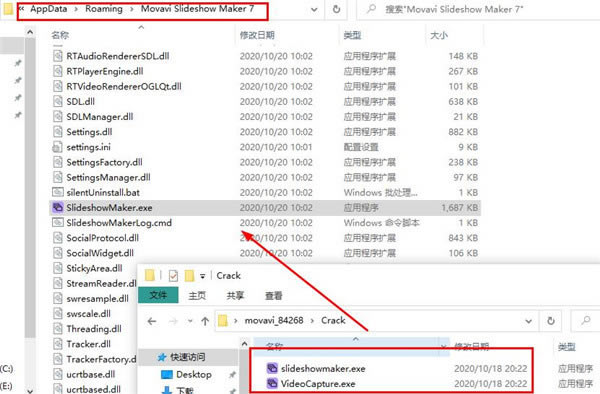
Task: Select Threading.dll file name
Action: pyautogui.click(x=94, y=329)
